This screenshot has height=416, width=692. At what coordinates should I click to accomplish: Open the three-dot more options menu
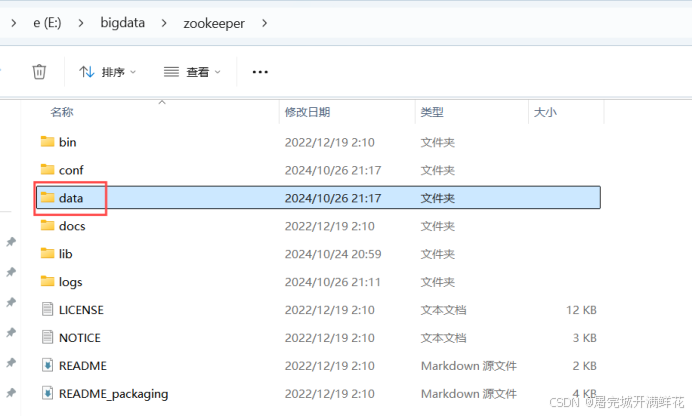pos(260,72)
